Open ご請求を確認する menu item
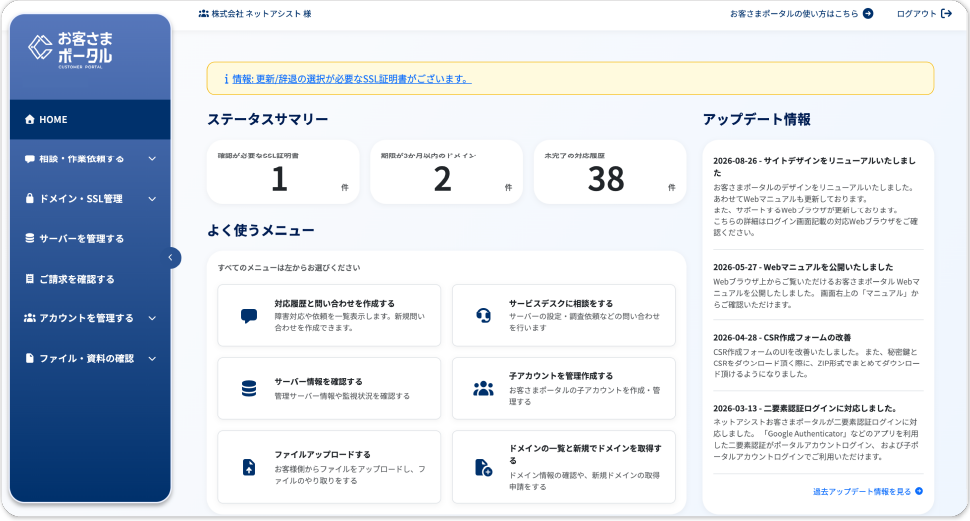 coord(90,279)
